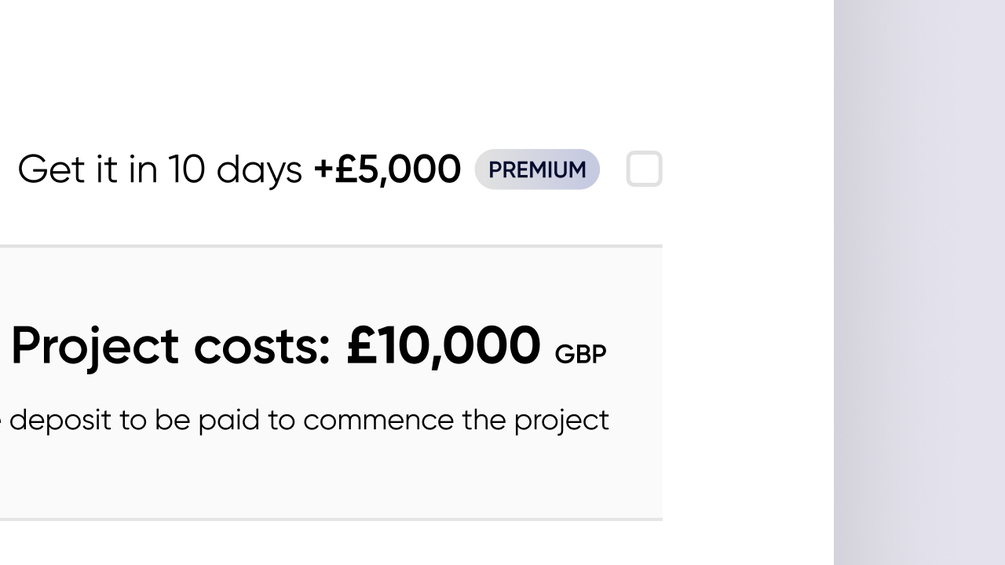Click the word "Get" in the delivery option
This screenshot has height=565, width=1005.
point(51,170)
